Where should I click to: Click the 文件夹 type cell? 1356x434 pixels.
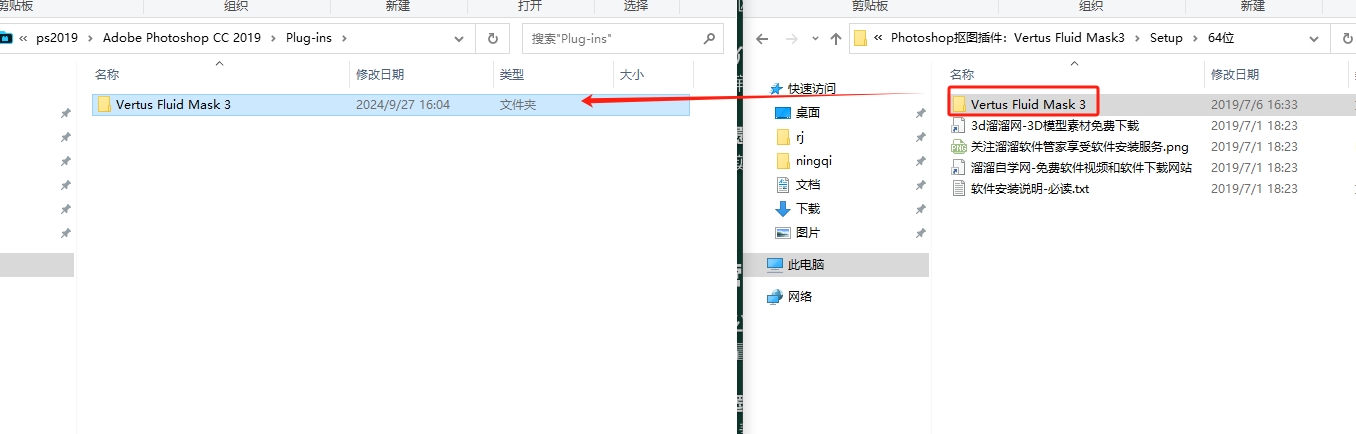click(518, 104)
